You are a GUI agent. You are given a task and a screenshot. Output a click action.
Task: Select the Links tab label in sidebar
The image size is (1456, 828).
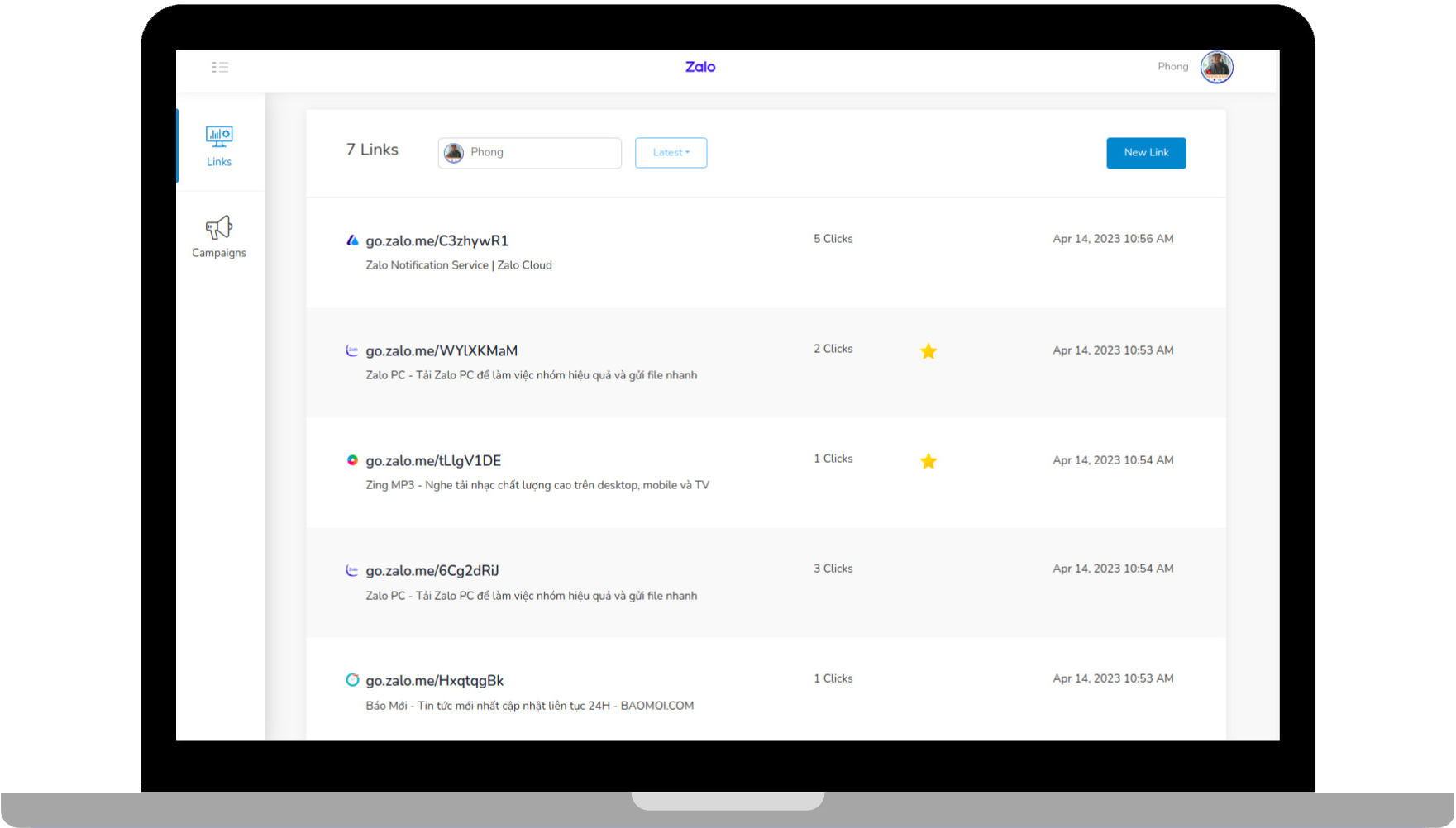pos(219,162)
